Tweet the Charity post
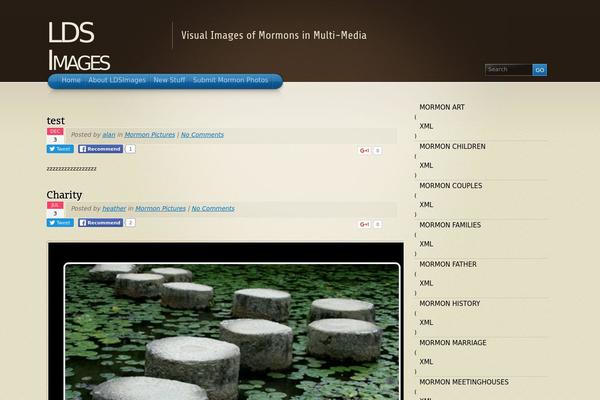Image resolution: width=600 pixels, height=400 pixels. [60, 223]
